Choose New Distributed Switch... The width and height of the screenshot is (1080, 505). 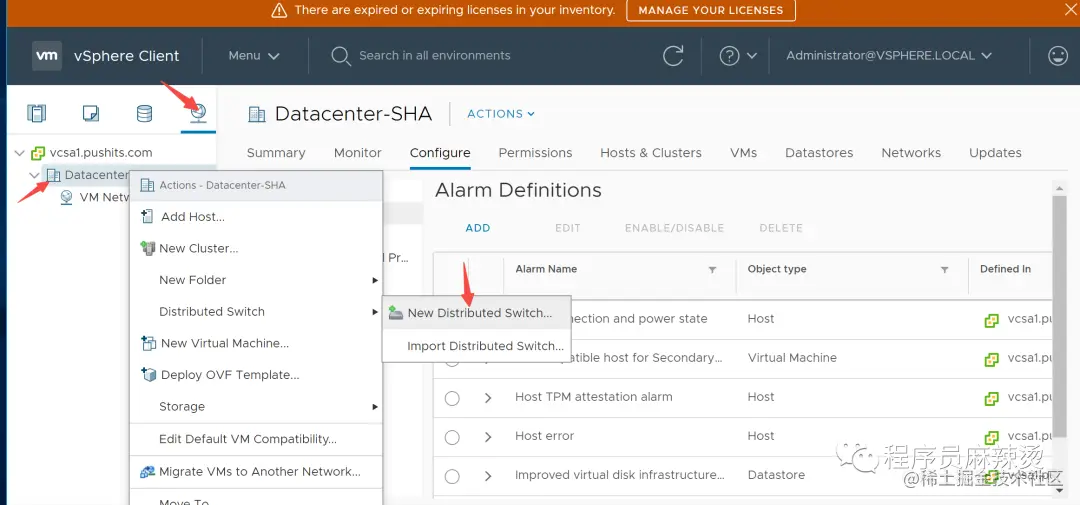tap(477, 313)
